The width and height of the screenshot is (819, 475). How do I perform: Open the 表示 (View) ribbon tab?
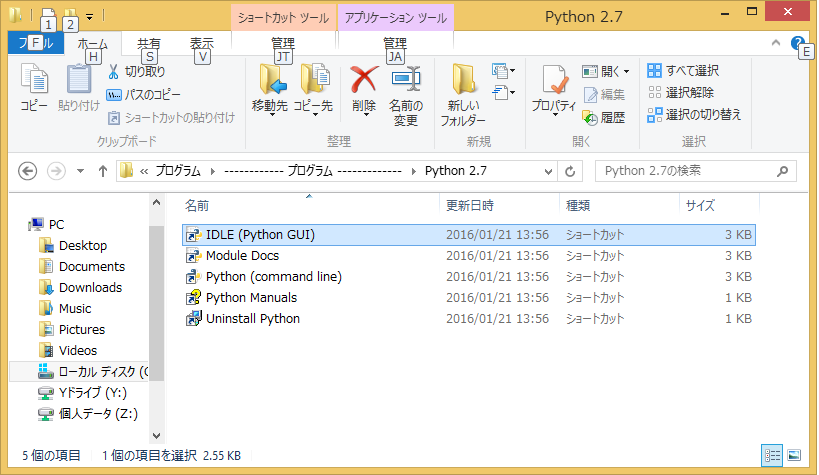pyautogui.click(x=202, y=43)
